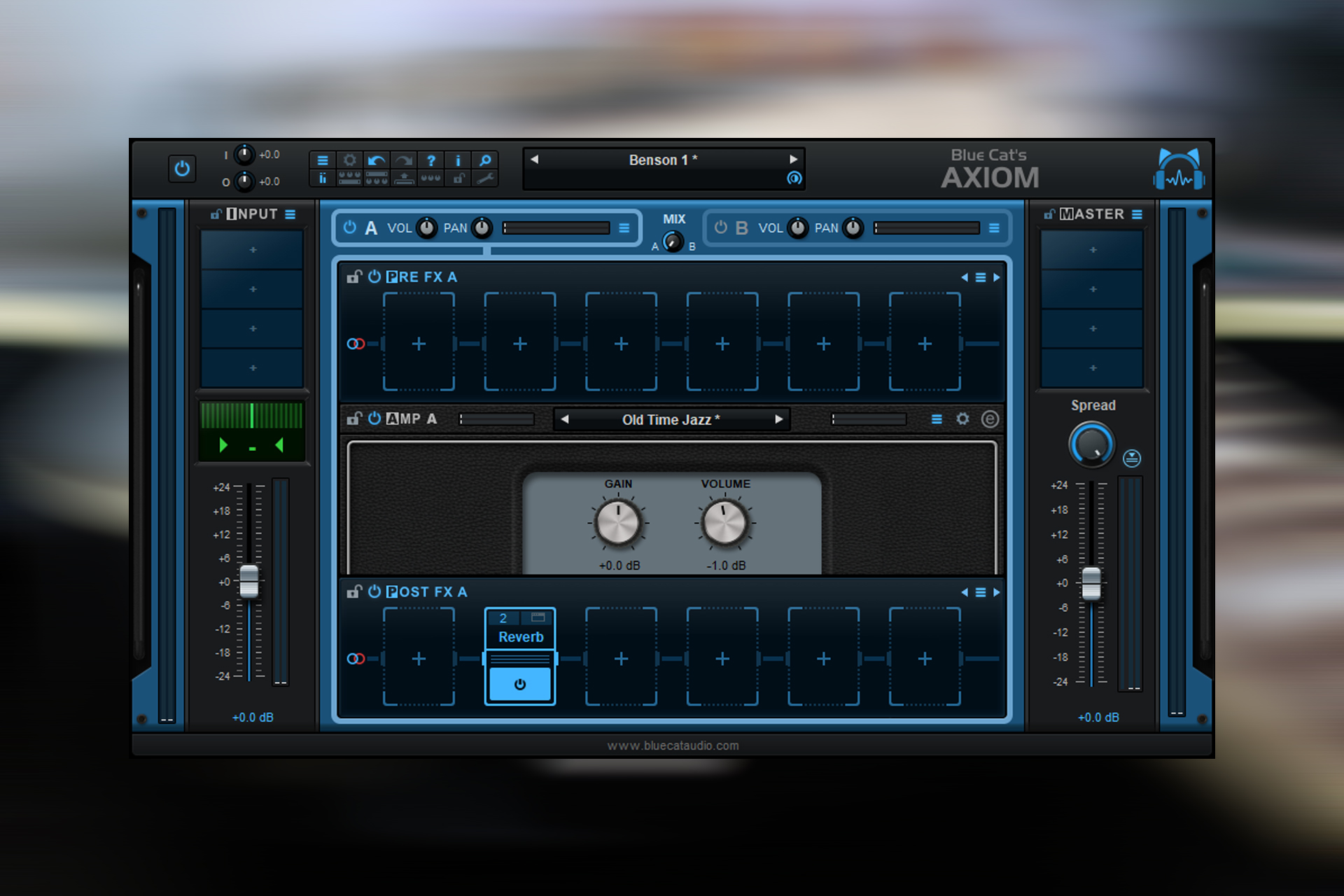
Task: Adjust the A/B MIX knob
Action: tap(673, 241)
